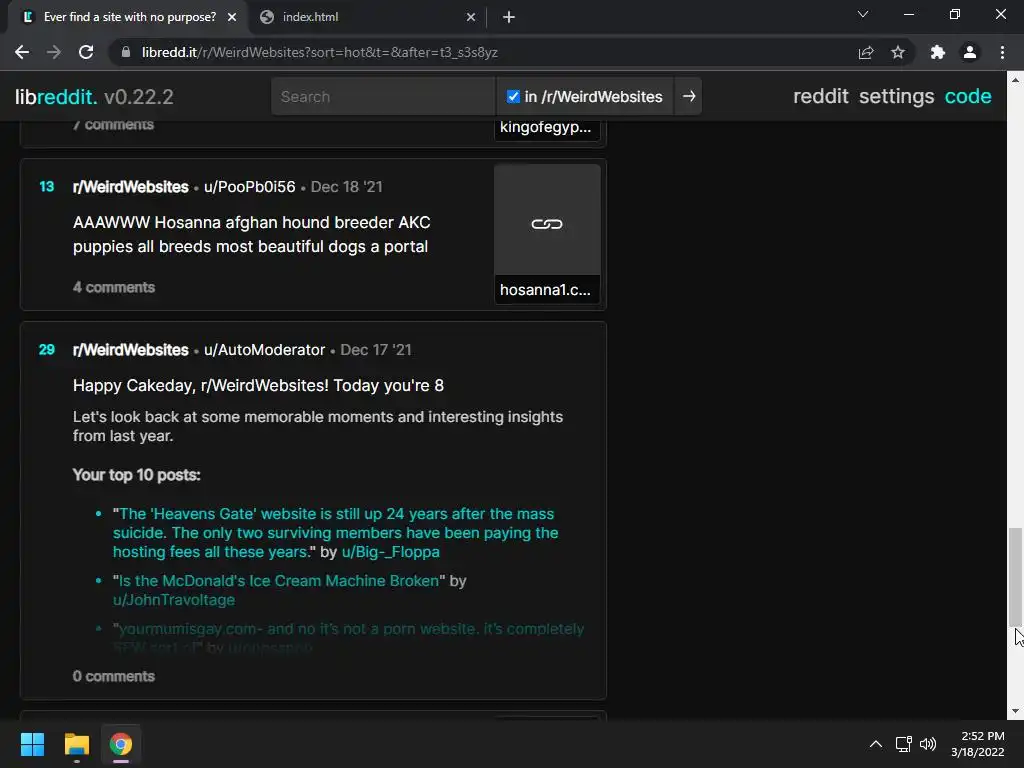Click the hosanna1.c... domain label

[x=546, y=289]
